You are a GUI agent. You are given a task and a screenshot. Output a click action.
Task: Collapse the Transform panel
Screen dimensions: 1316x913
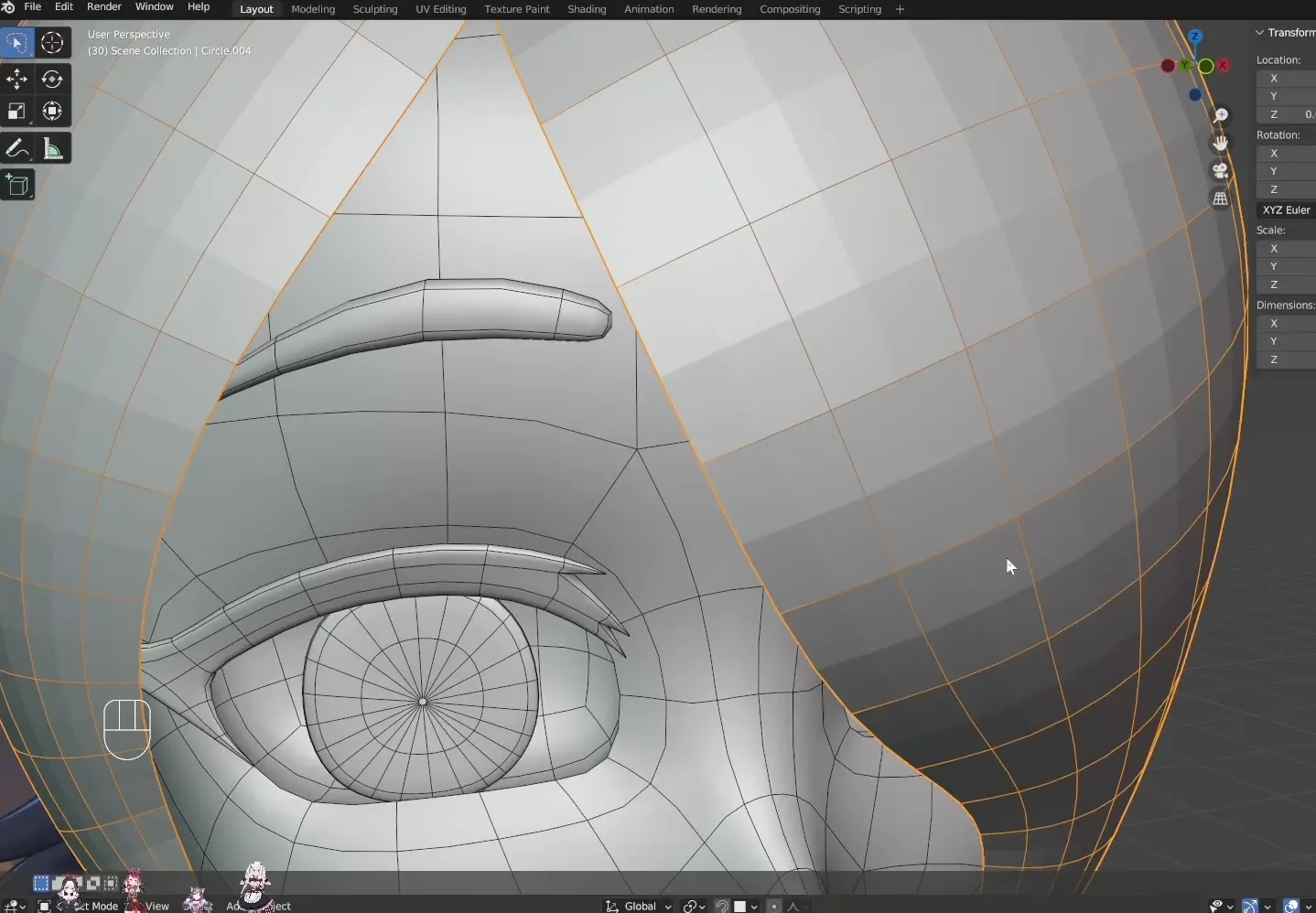coord(1260,33)
